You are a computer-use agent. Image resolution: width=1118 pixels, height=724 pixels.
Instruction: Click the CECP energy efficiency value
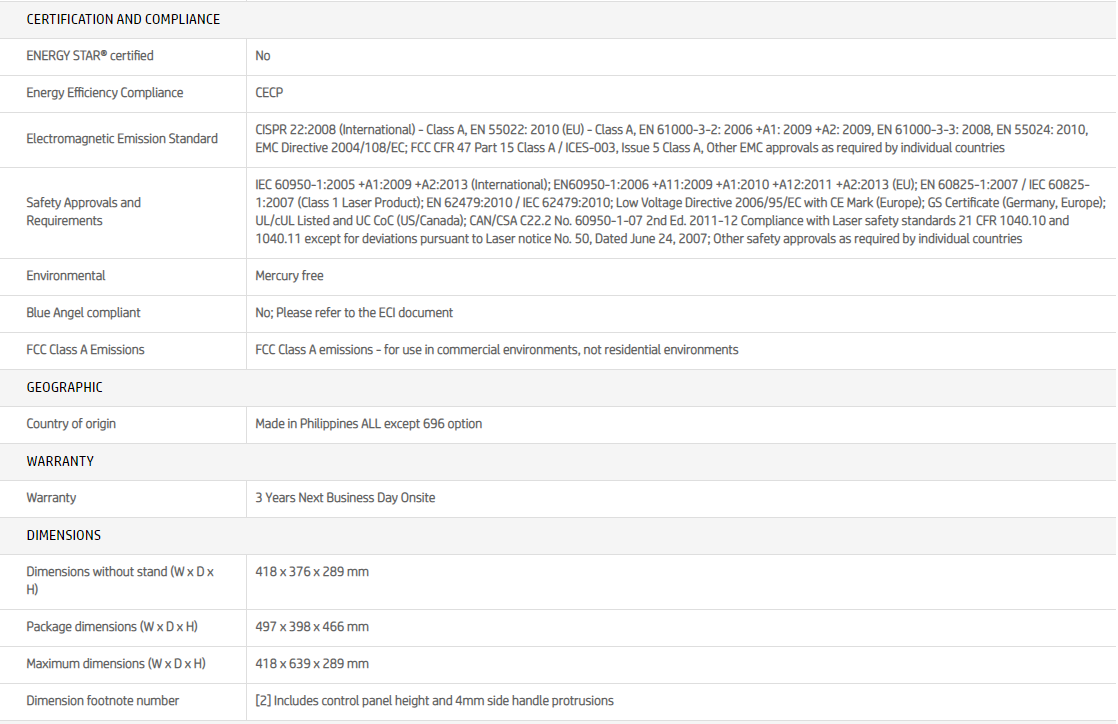coord(269,93)
